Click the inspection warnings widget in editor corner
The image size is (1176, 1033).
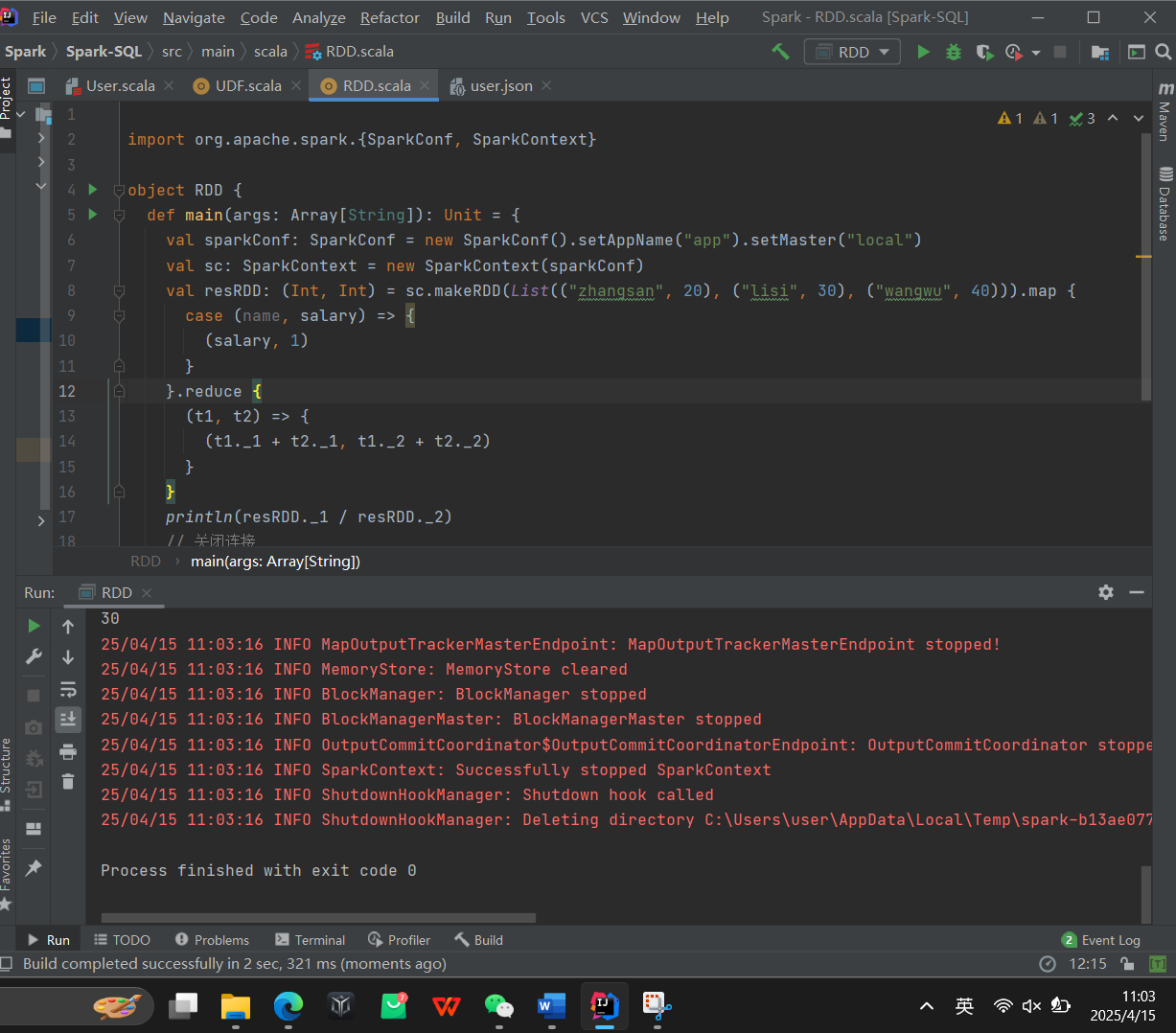pyautogui.click(x=1047, y=118)
